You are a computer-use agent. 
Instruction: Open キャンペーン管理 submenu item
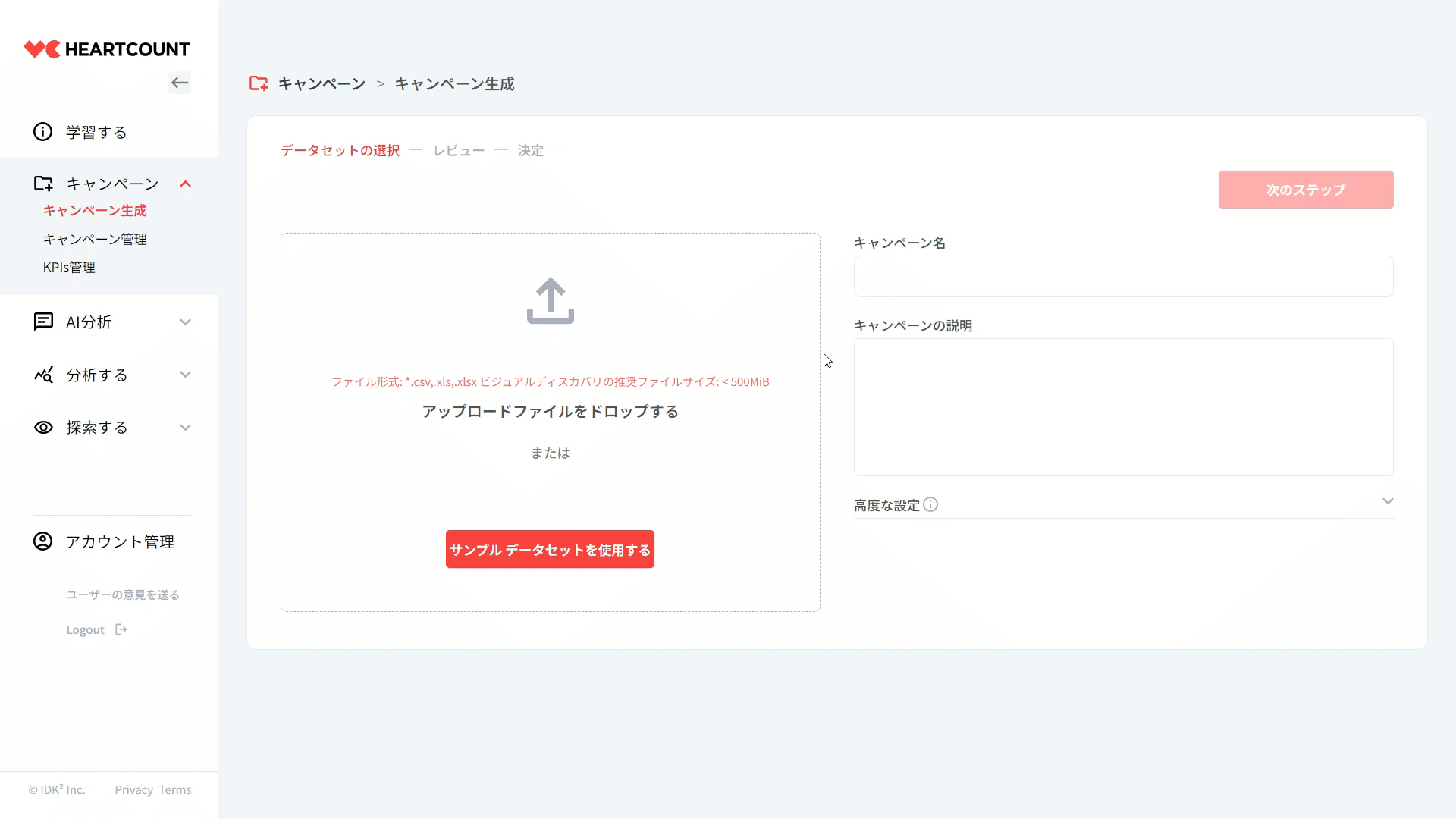coord(95,239)
